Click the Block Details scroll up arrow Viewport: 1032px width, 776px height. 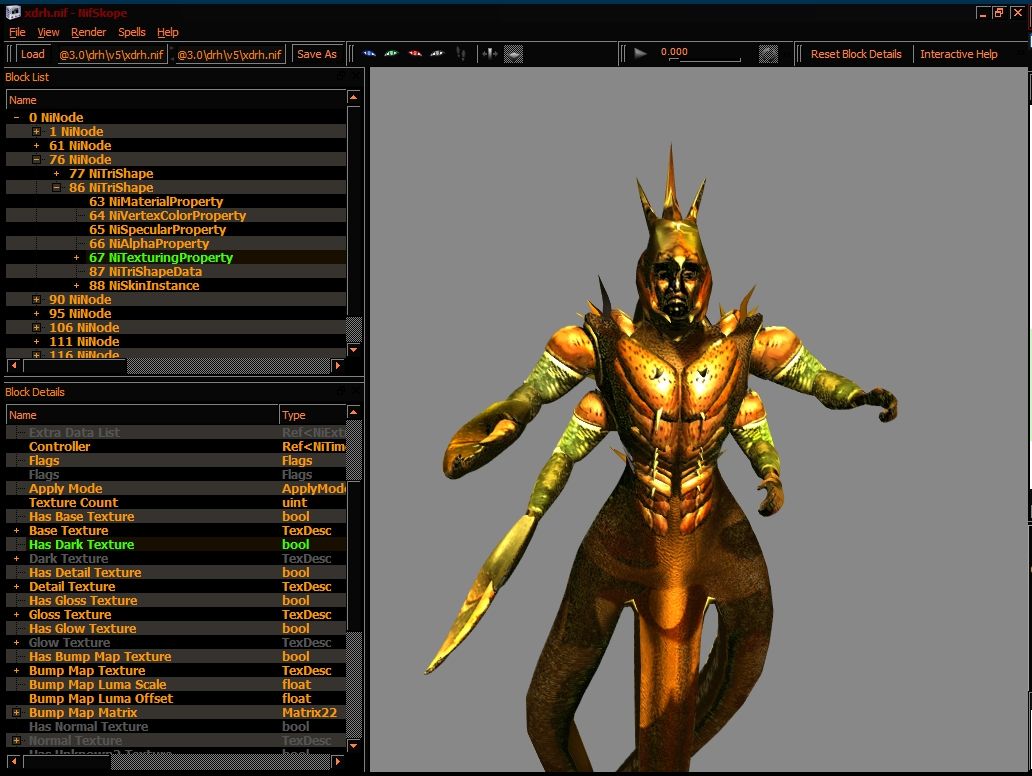pyautogui.click(x=353, y=413)
